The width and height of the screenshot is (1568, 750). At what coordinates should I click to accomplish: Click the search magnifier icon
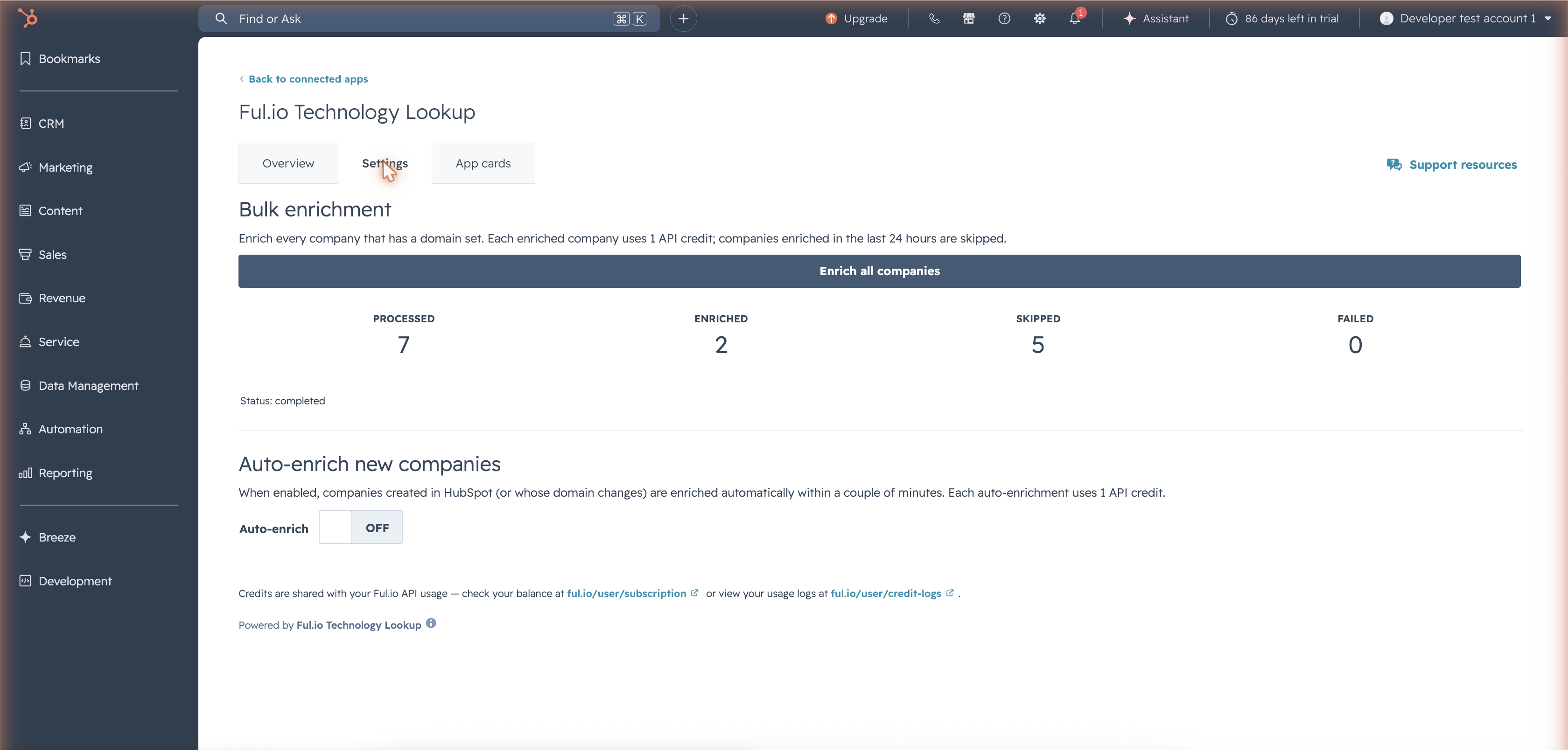221,18
